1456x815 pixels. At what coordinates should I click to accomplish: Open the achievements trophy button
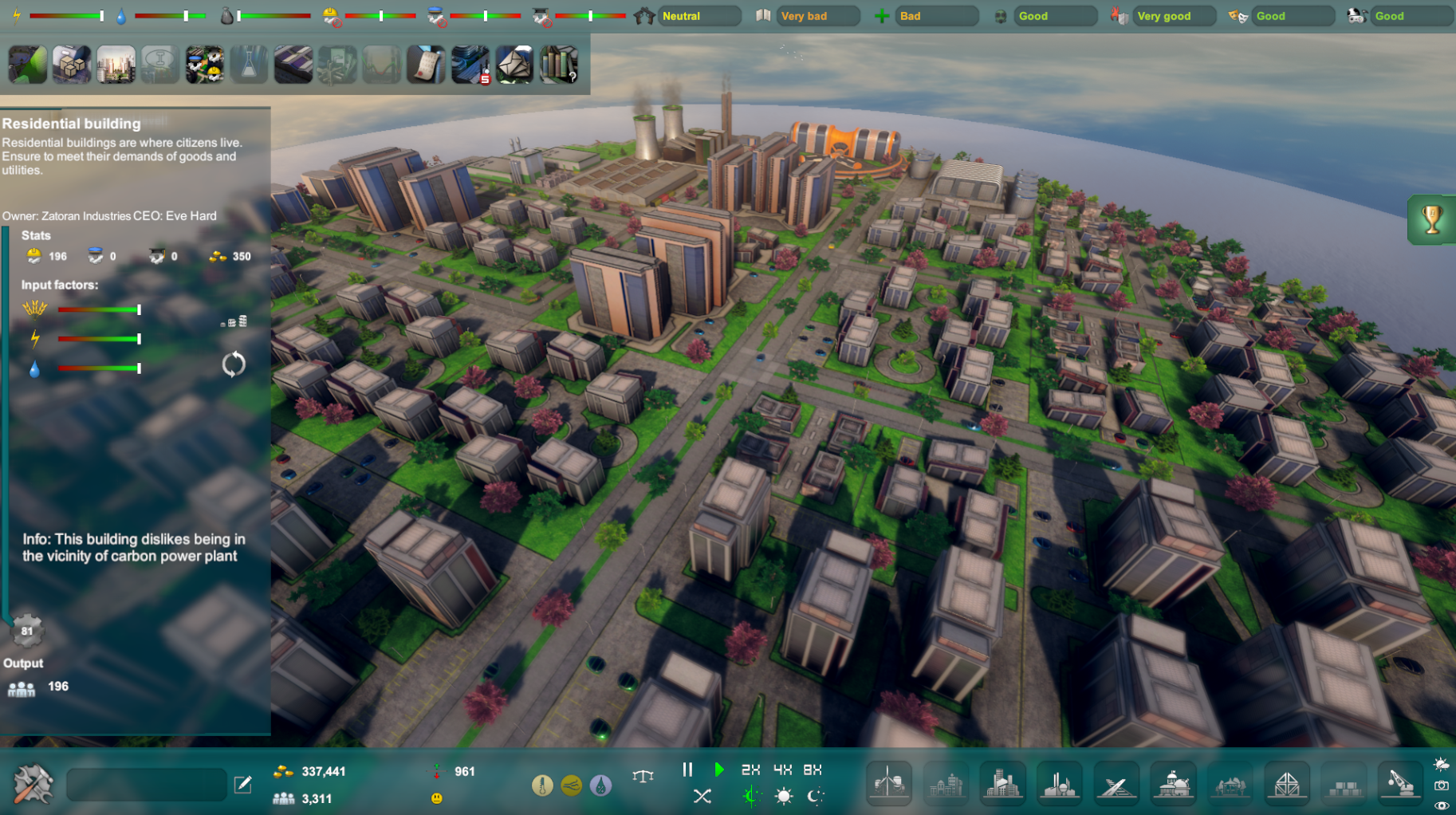pos(1432,219)
